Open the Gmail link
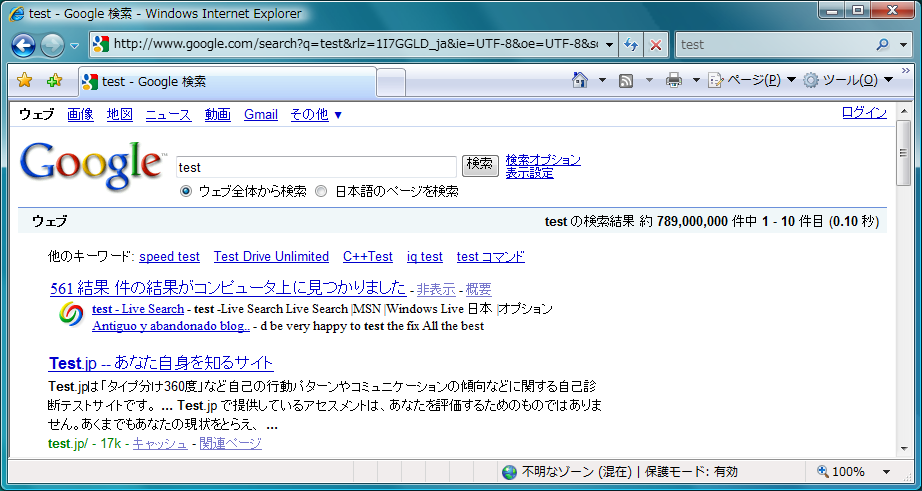The width and height of the screenshot is (922, 491). tap(260, 114)
